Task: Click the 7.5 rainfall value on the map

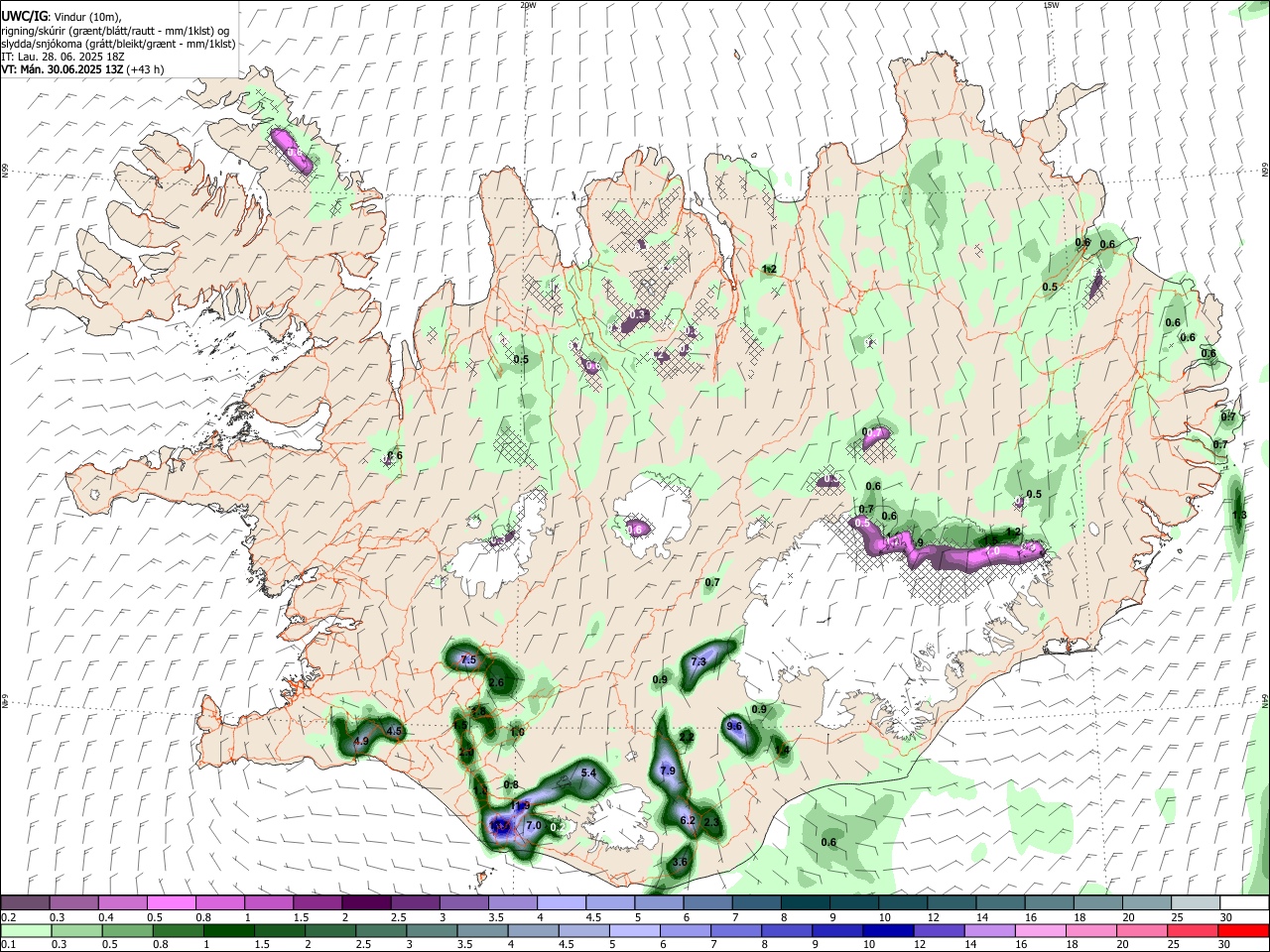Action: click(x=469, y=660)
